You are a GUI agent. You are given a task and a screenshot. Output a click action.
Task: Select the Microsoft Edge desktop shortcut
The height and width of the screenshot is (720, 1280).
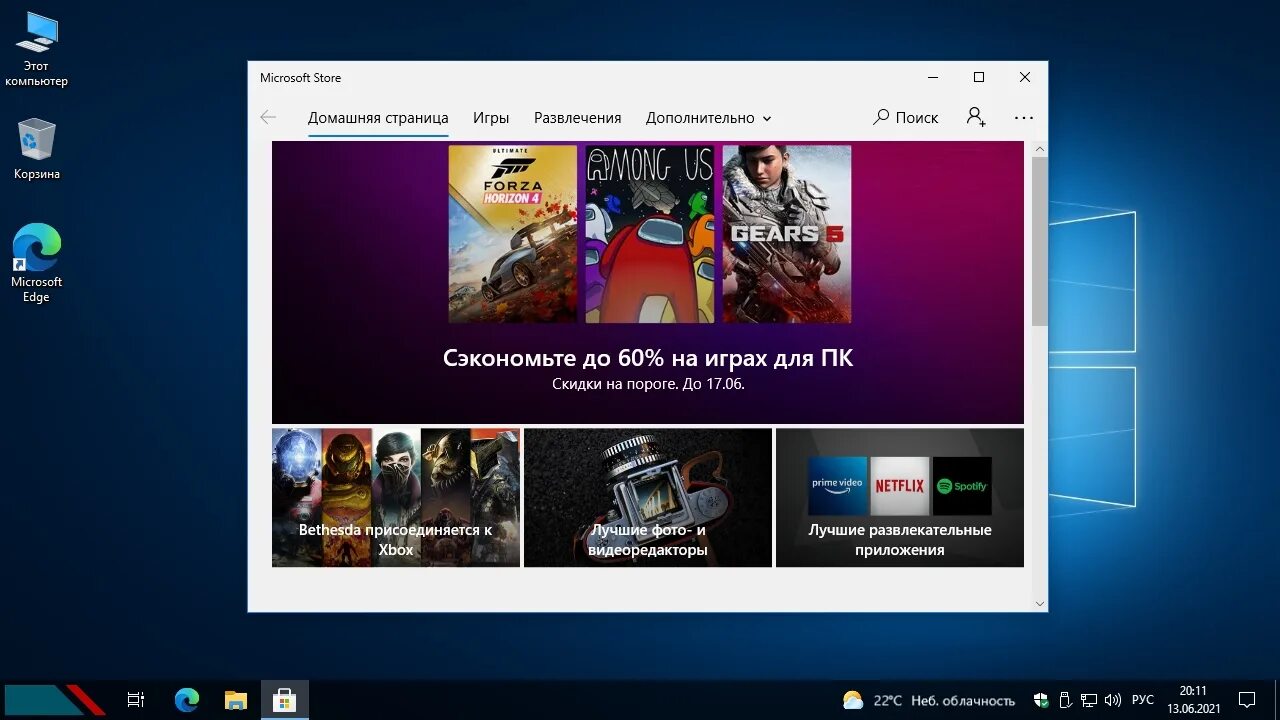pos(37,263)
